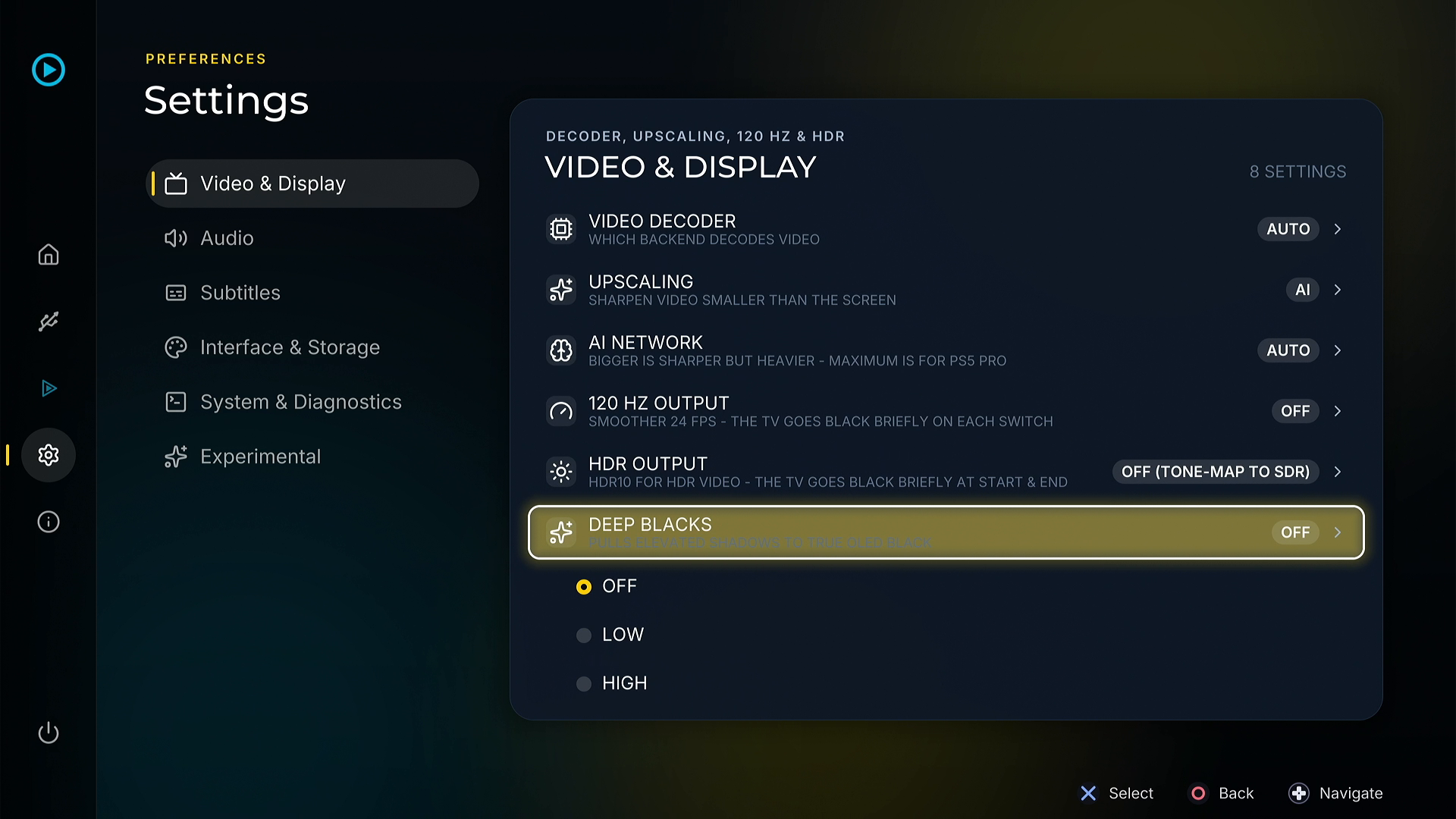Click the Upscaling sparkle icon
The height and width of the screenshot is (819, 1456).
[561, 290]
